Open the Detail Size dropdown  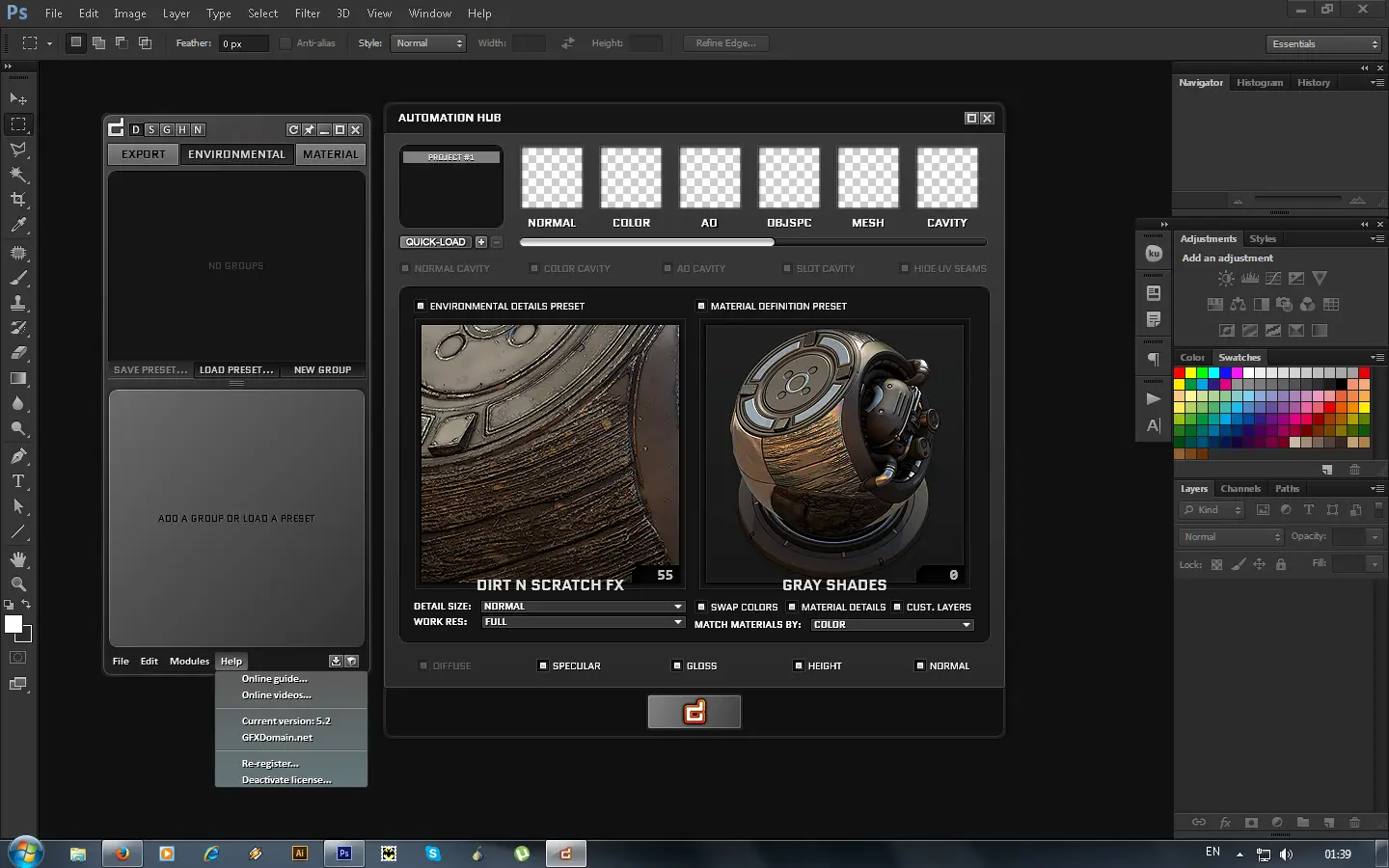pos(583,607)
